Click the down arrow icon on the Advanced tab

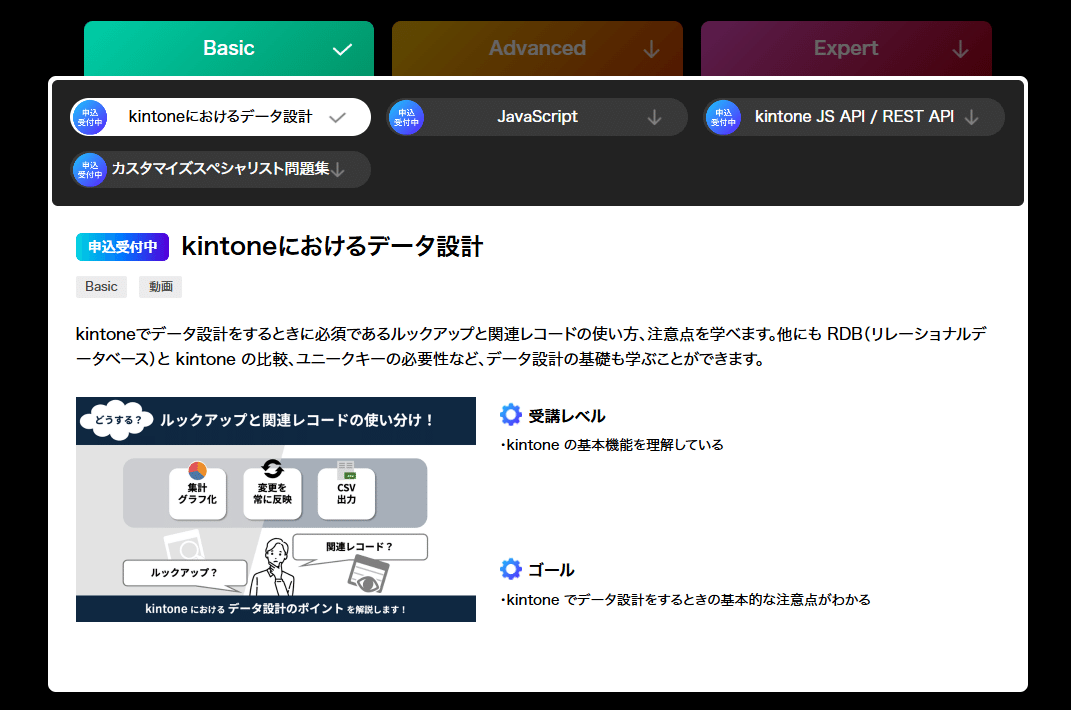pyautogui.click(x=652, y=48)
